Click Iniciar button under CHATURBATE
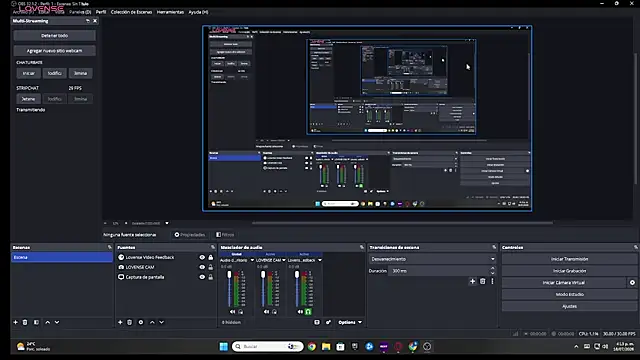 click(29, 73)
